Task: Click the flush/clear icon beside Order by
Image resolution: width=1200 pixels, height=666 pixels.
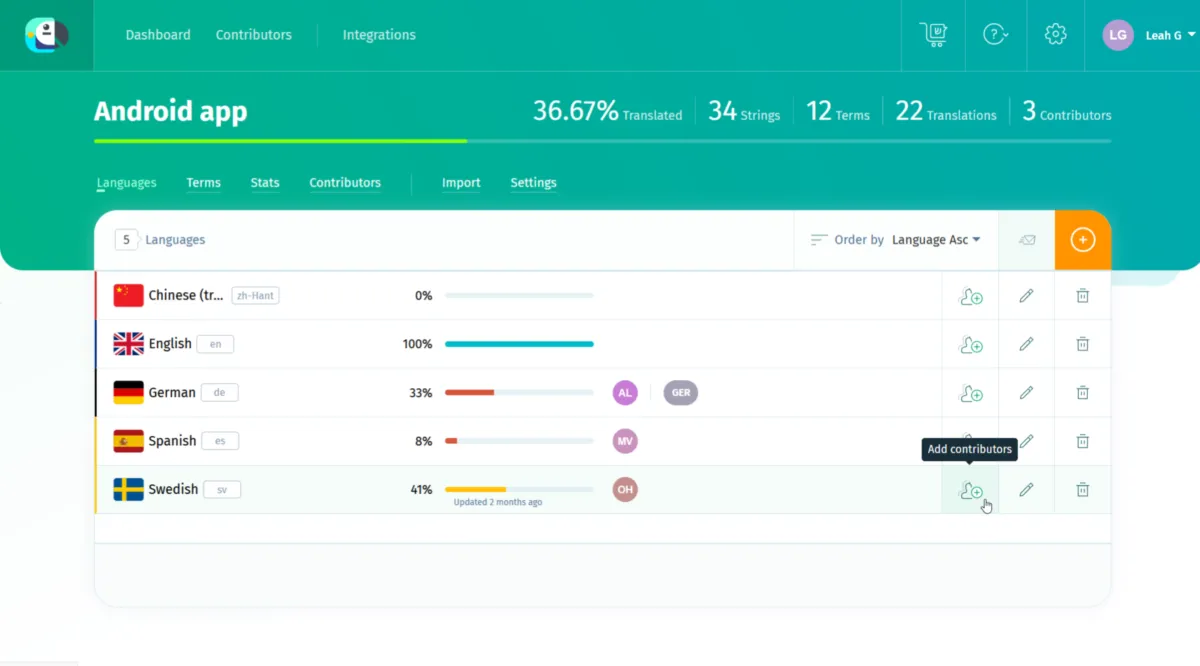Action: [1027, 240]
